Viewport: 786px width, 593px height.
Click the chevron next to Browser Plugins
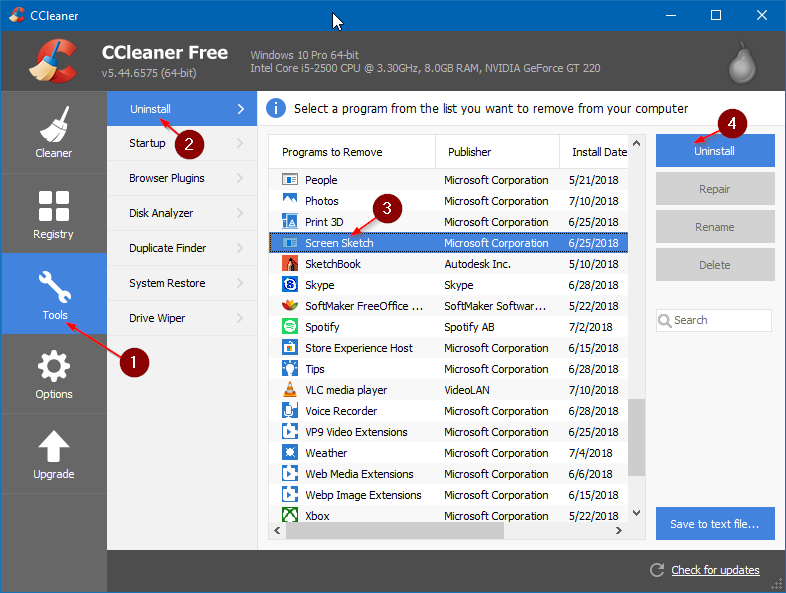[x=240, y=178]
